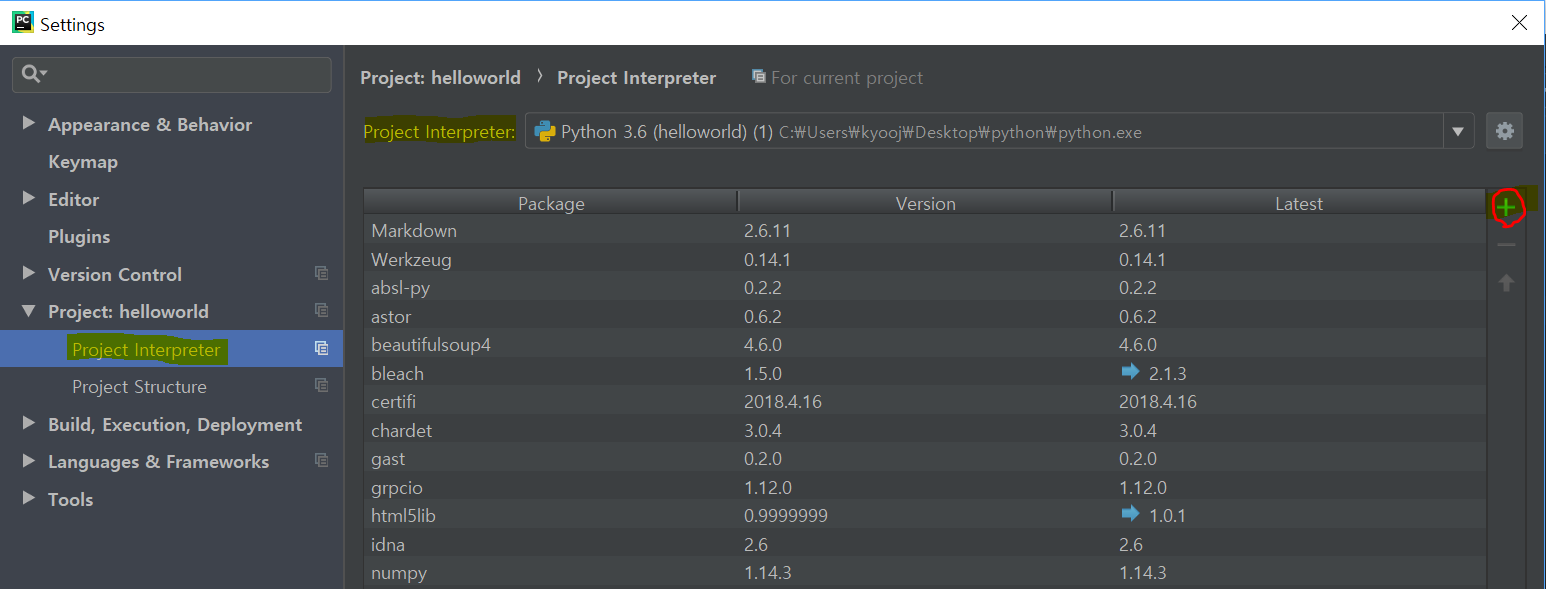Open the Project Interpreter dropdown arrow

pos(1458,131)
